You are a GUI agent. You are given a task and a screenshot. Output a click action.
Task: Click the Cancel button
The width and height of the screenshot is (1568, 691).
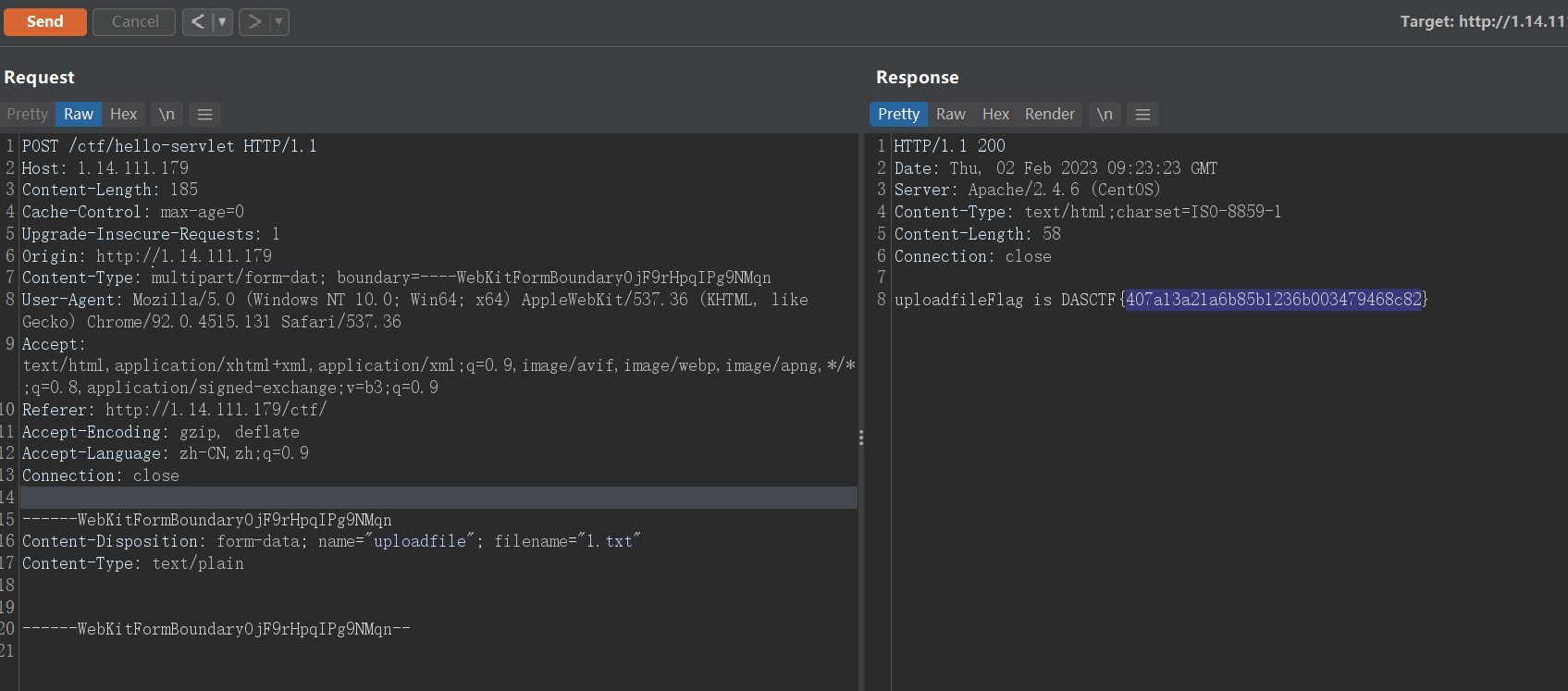pos(134,21)
